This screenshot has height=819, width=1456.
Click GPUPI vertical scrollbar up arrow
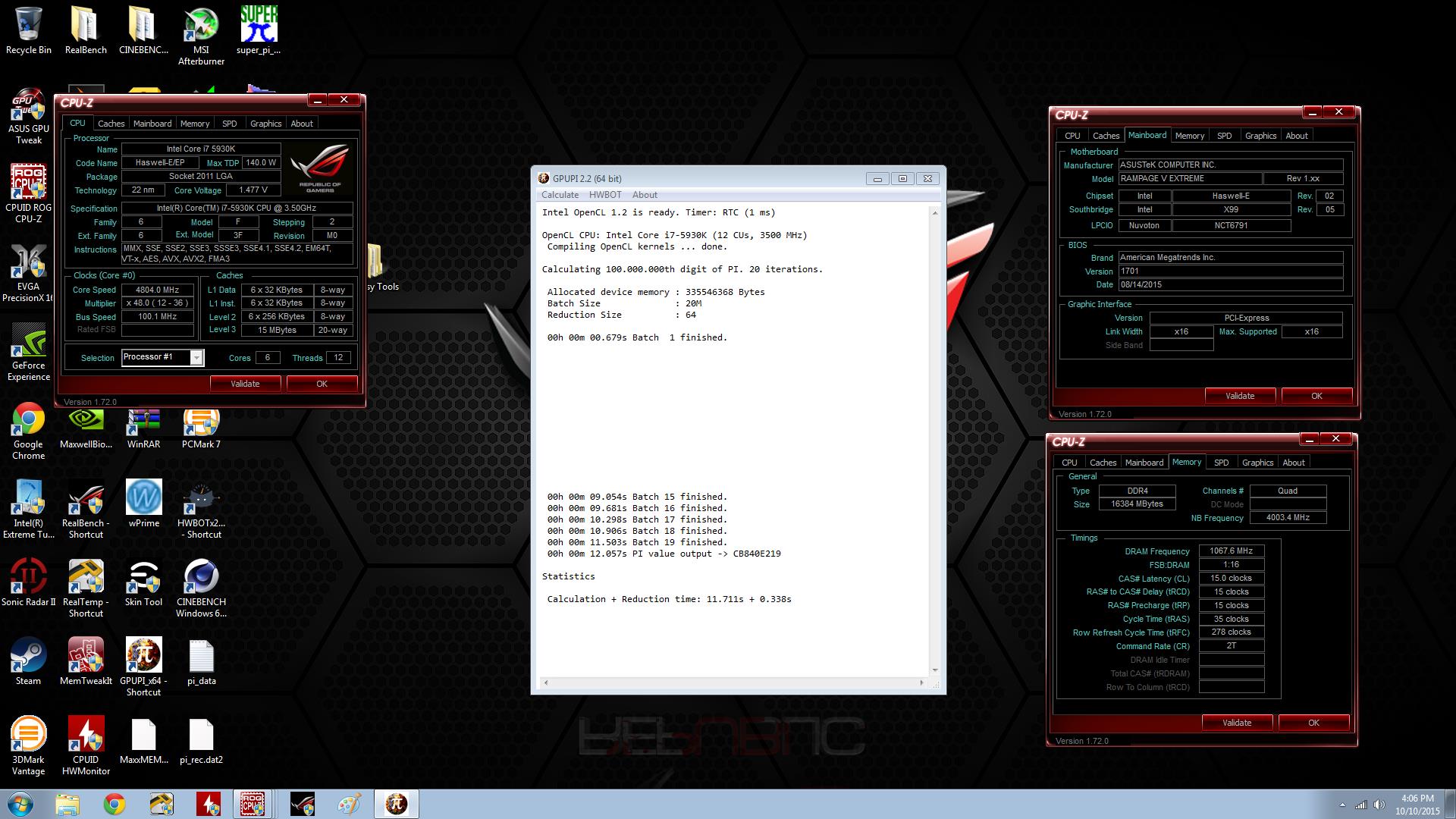(x=934, y=213)
